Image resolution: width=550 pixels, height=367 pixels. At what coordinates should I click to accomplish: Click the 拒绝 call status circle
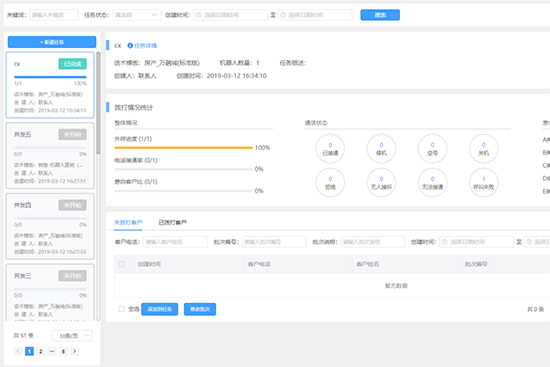(330, 182)
